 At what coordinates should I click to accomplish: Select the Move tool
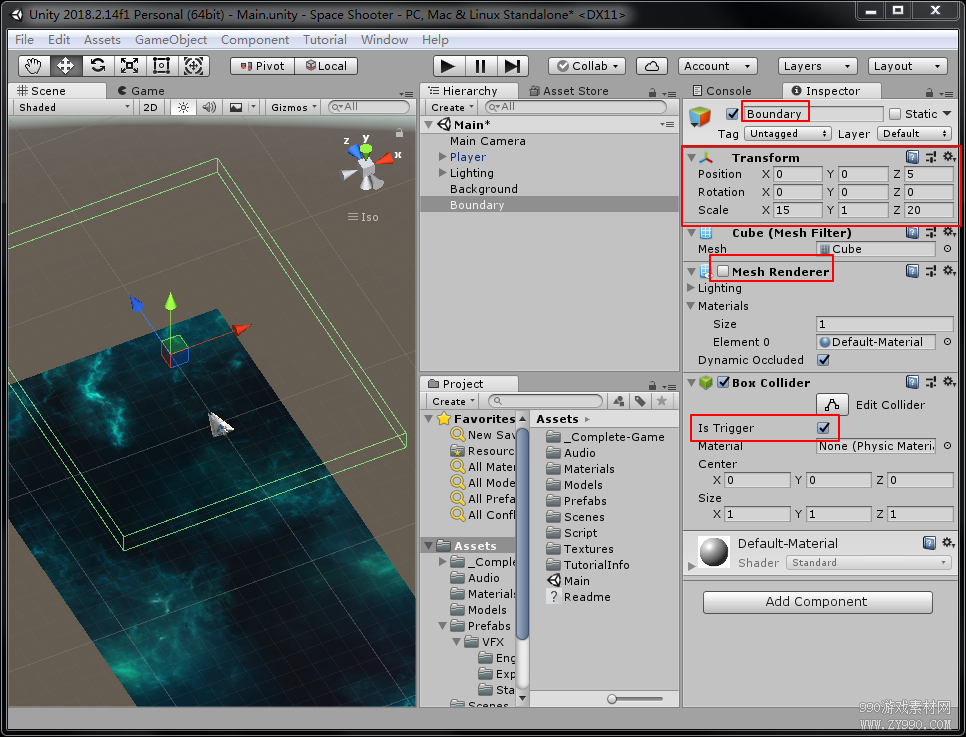[65, 66]
